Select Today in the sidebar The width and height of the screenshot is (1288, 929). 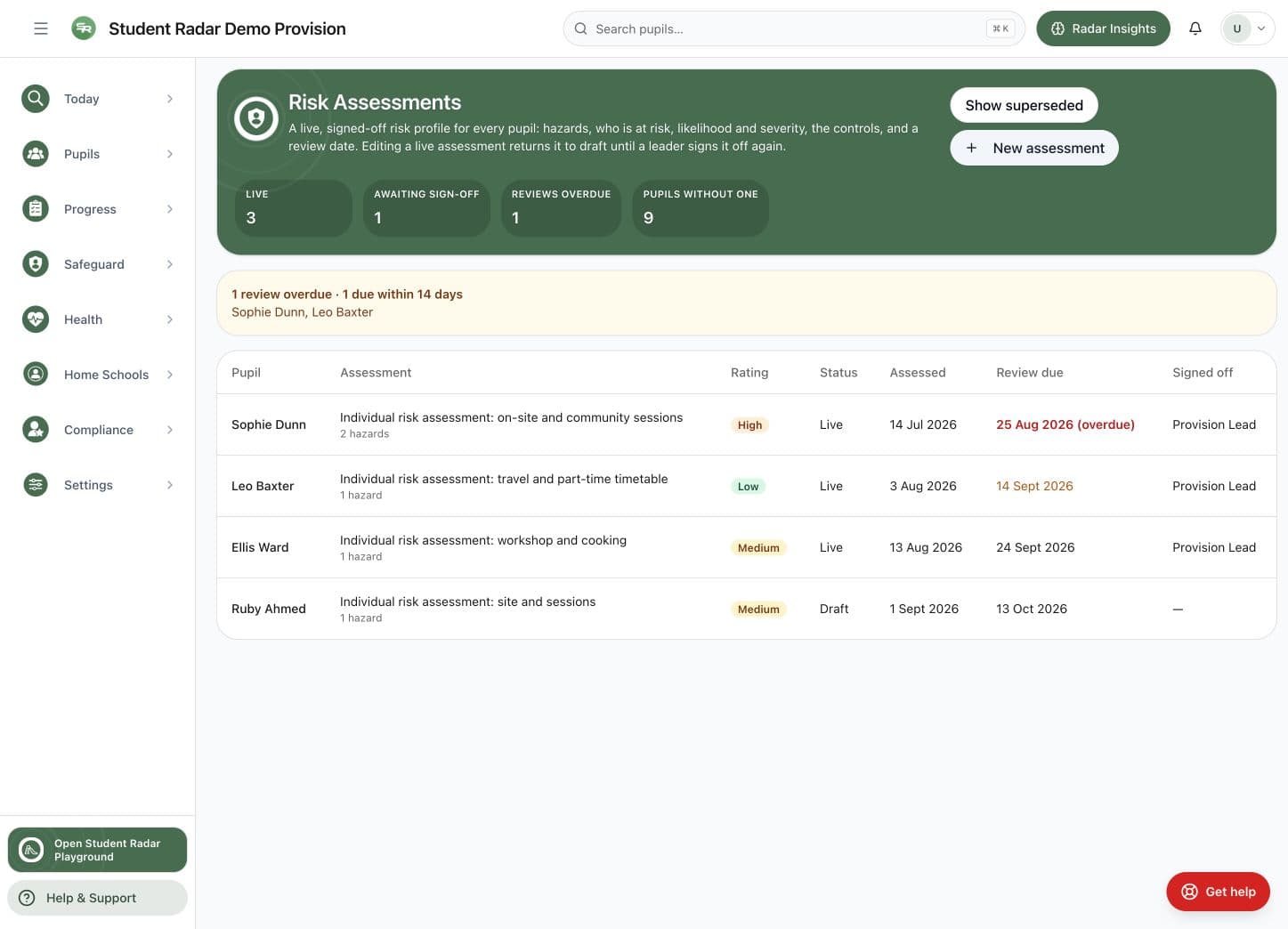point(98,99)
